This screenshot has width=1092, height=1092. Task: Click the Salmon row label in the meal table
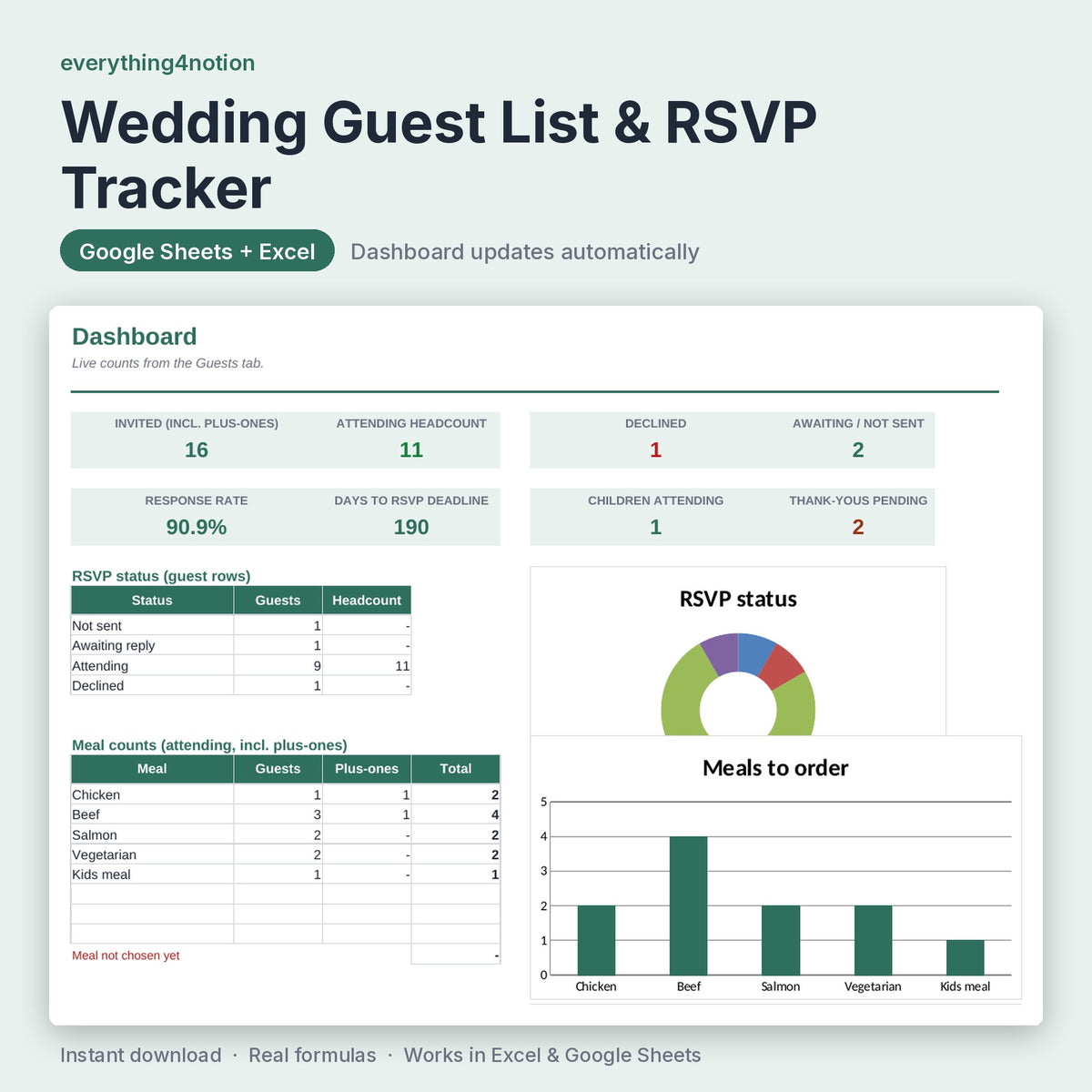coord(152,834)
